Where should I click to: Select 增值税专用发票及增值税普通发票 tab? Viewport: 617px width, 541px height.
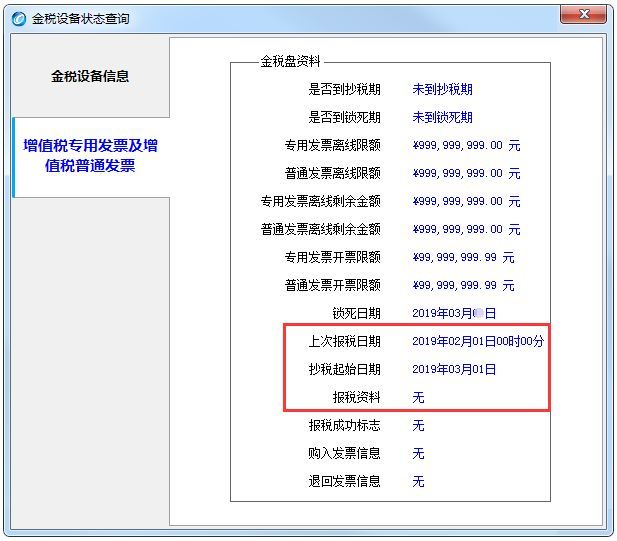tap(91, 156)
